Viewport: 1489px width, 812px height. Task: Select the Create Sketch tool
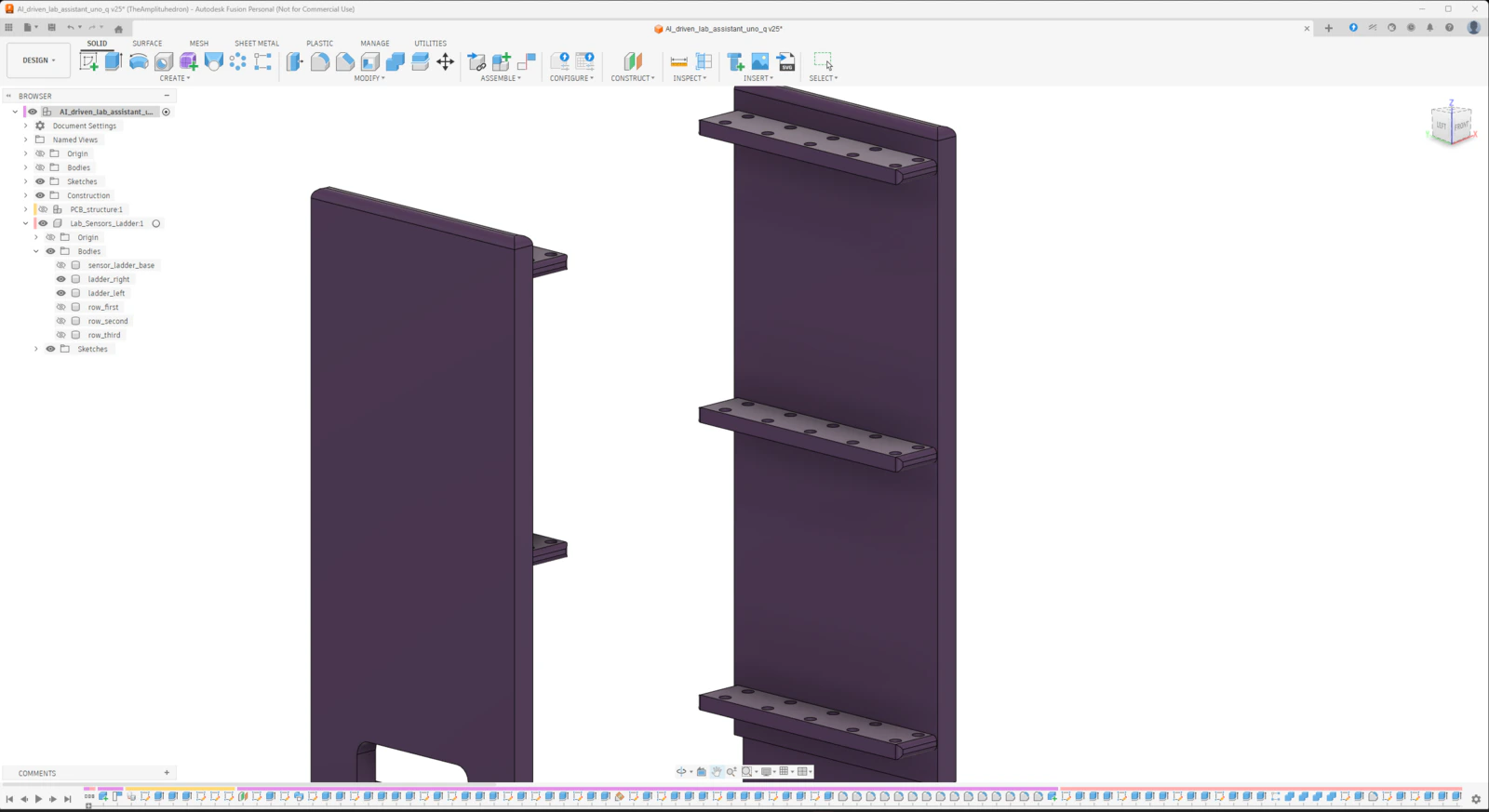click(88, 61)
